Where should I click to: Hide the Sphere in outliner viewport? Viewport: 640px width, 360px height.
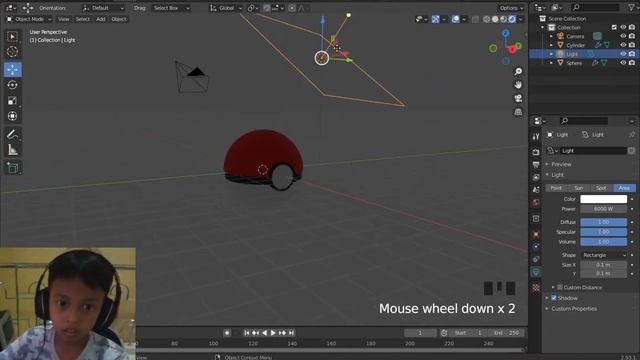(x=623, y=63)
